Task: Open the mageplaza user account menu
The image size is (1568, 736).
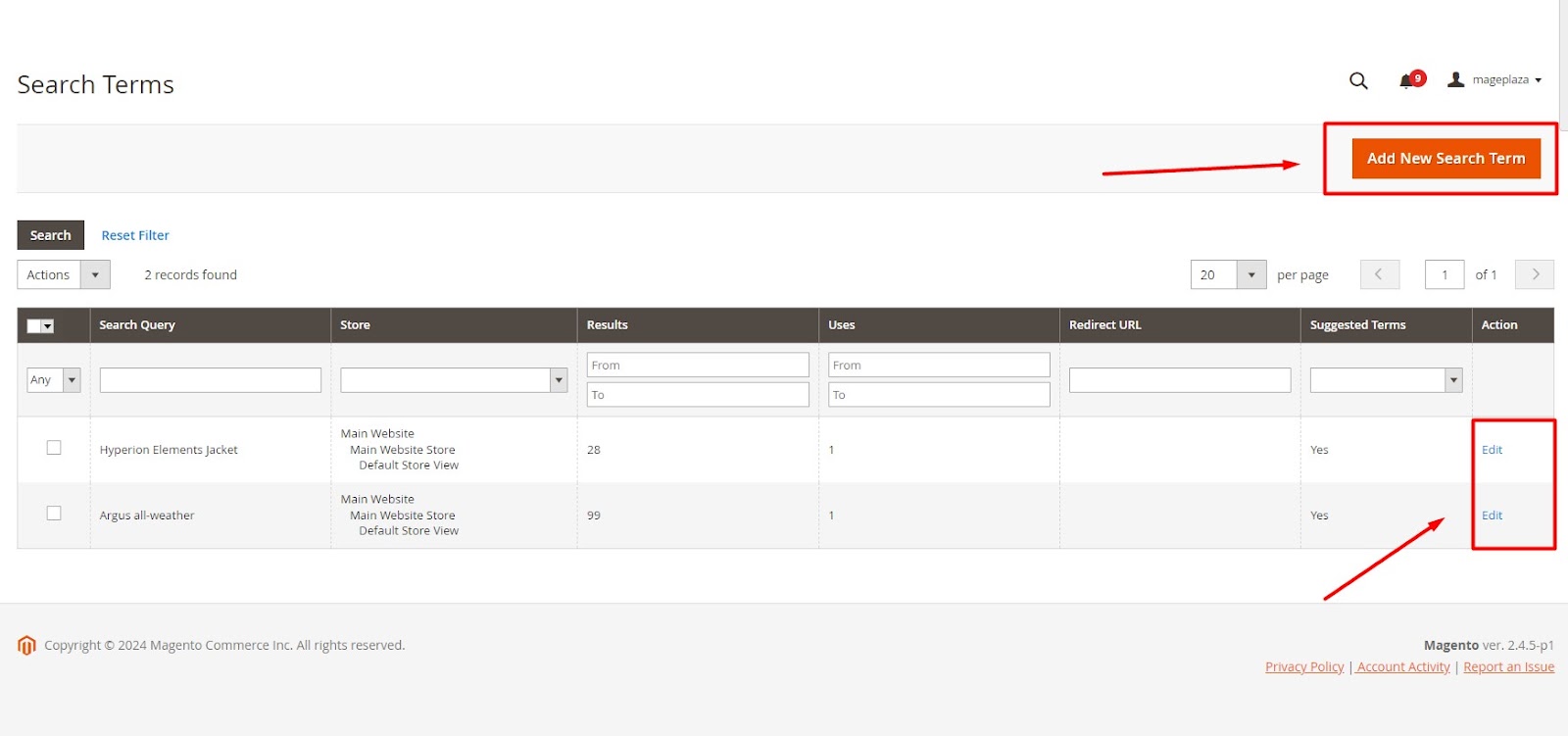Action: pos(1494,79)
